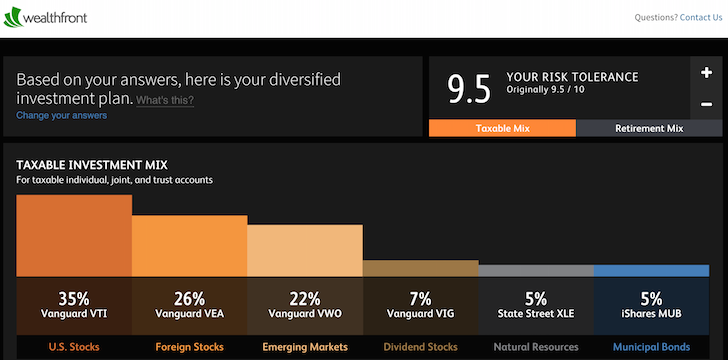Click the 26% Vanguard VEA tile
The image size is (728, 360).
[189, 306]
